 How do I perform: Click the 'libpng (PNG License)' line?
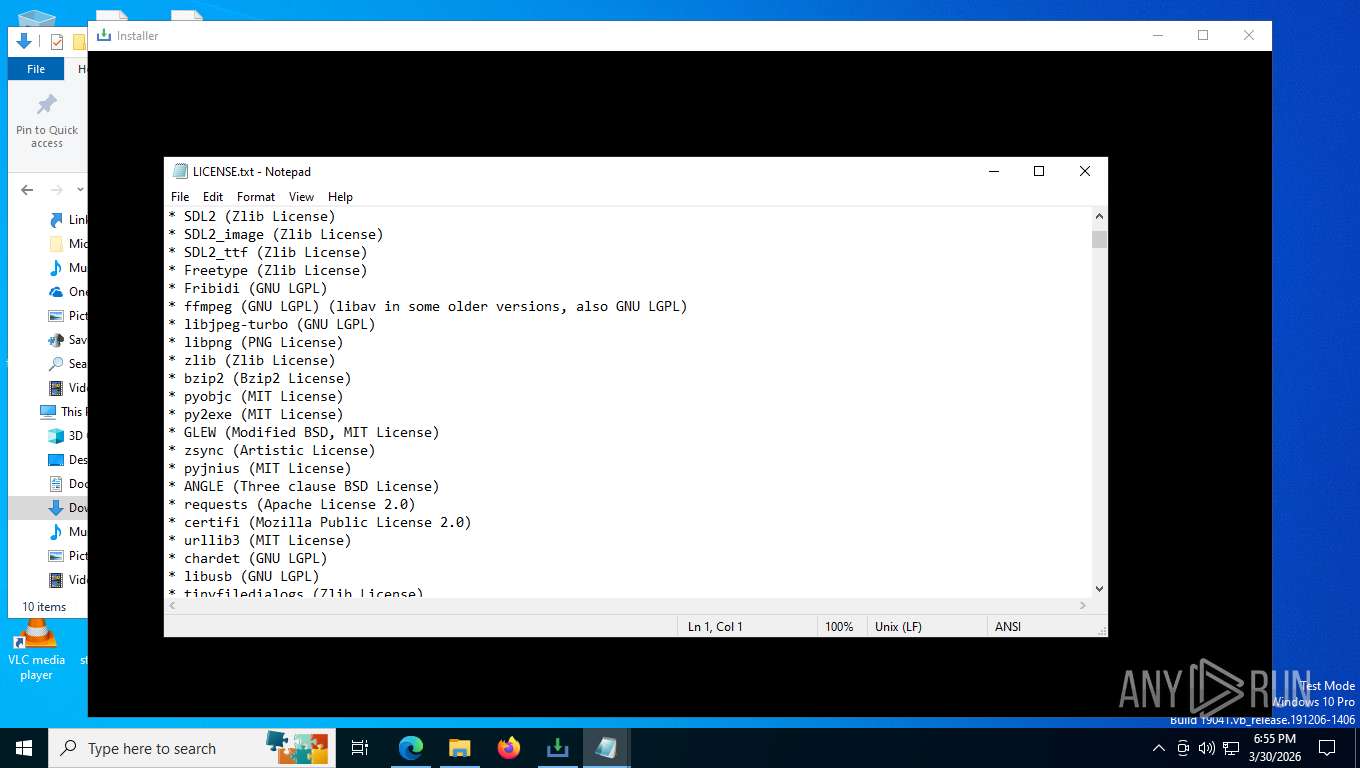click(x=256, y=342)
